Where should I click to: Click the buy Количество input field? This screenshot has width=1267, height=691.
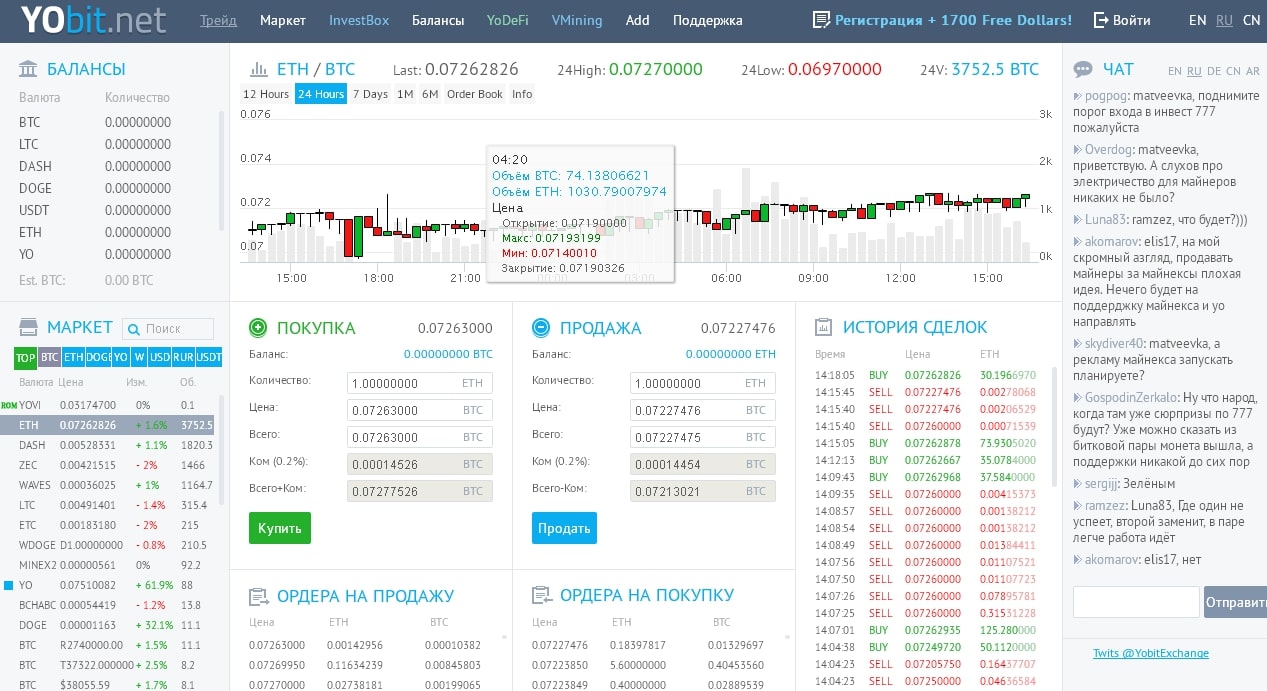(x=419, y=383)
